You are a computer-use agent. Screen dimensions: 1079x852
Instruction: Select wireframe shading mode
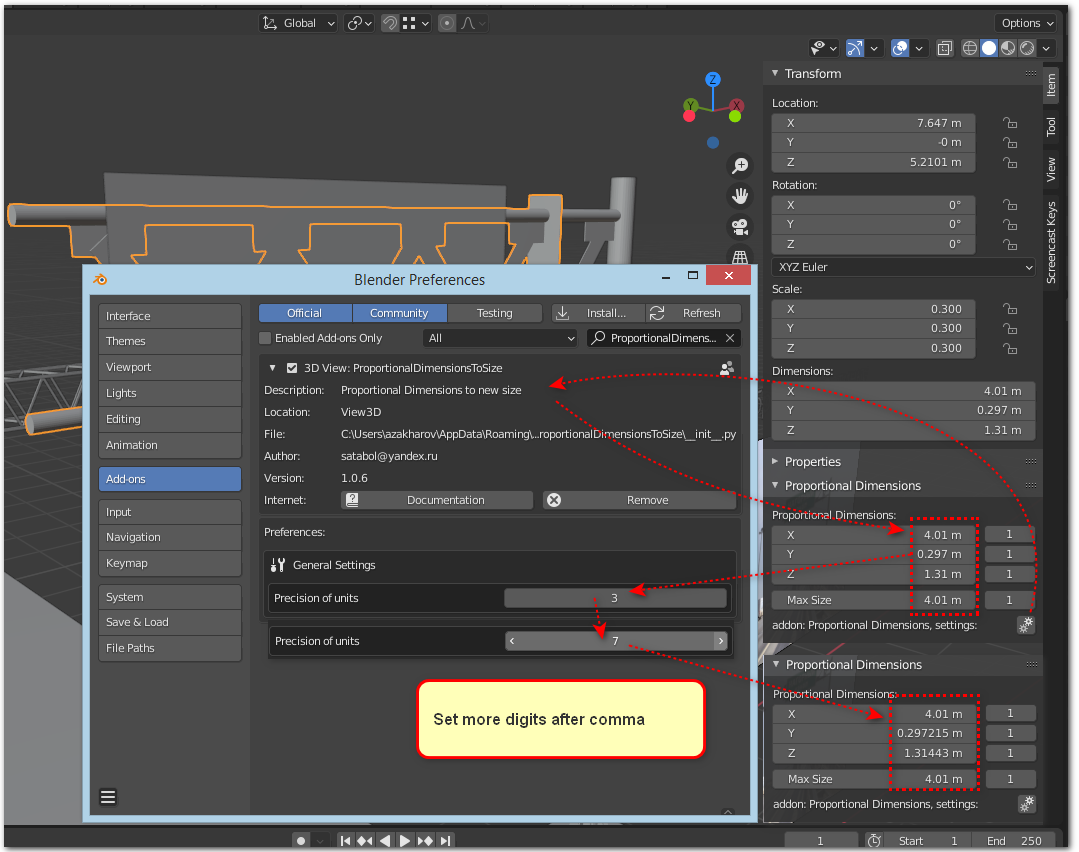[x=970, y=48]
